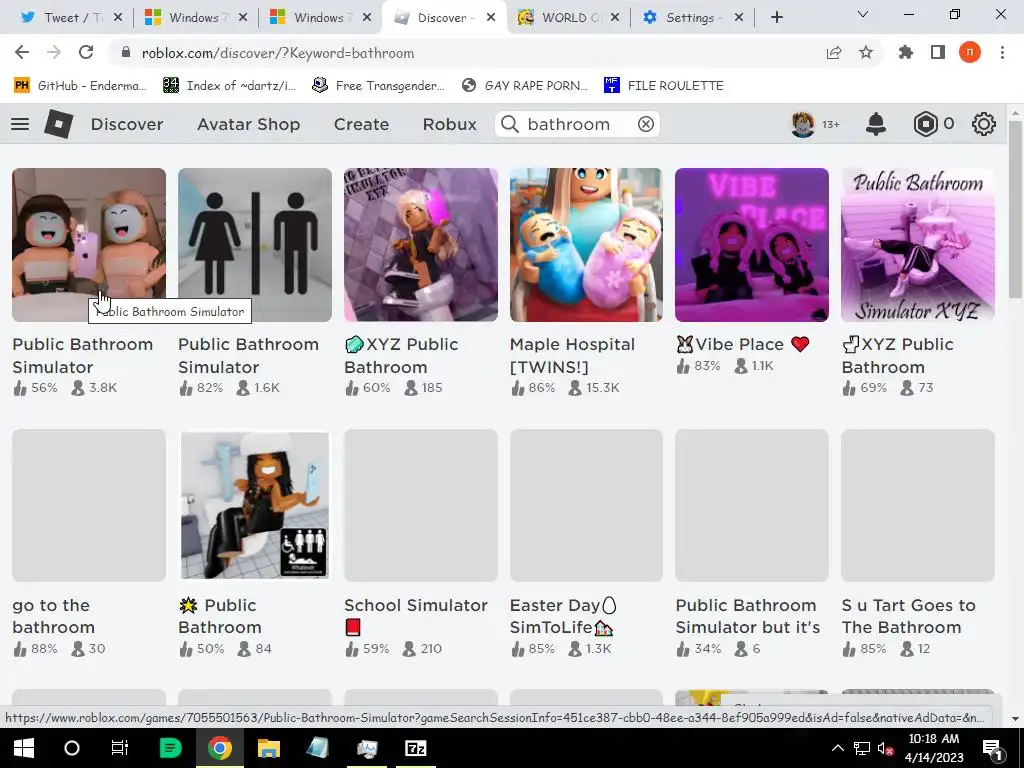The image size is (1024, 768).
Task: Click the Cortana circle on the taskbar
Action: (71, 748)
